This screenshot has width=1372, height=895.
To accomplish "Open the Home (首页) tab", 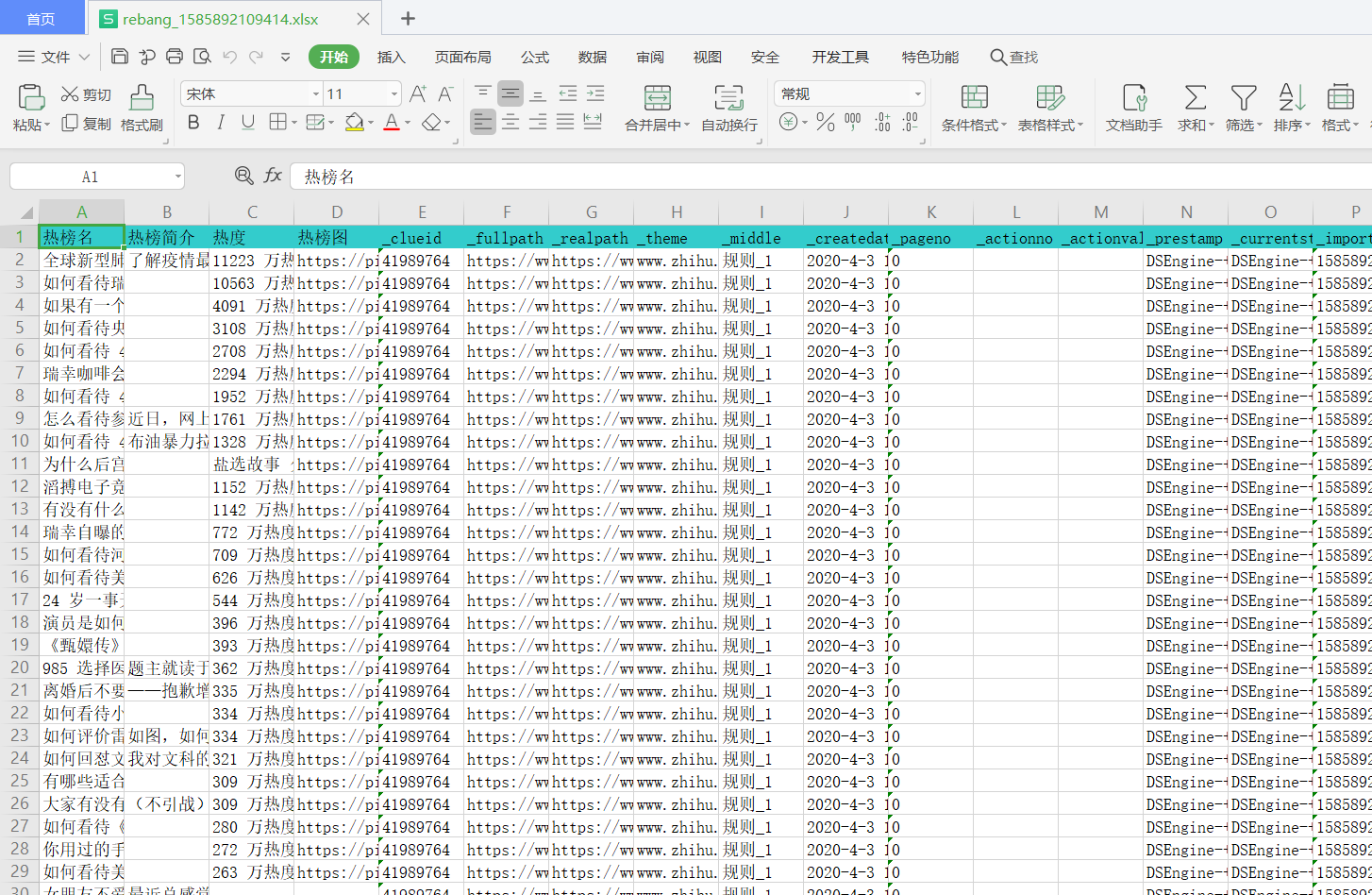I will click(41, 19).
